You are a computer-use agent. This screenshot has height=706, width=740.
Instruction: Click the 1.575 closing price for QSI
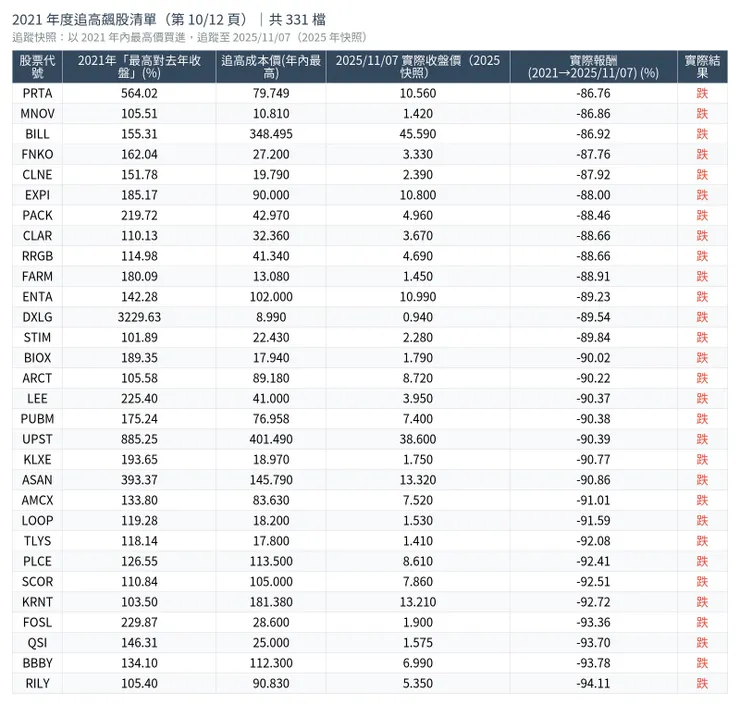click(418, 643)
